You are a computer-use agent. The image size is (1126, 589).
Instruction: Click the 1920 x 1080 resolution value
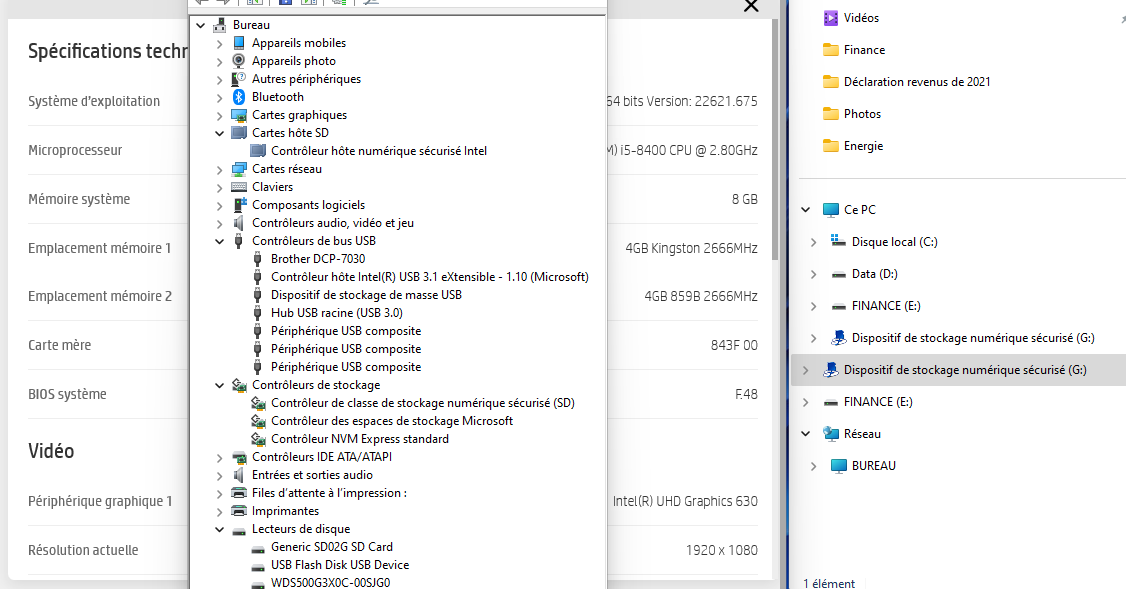pyautogui.click(x=722, y=550)
